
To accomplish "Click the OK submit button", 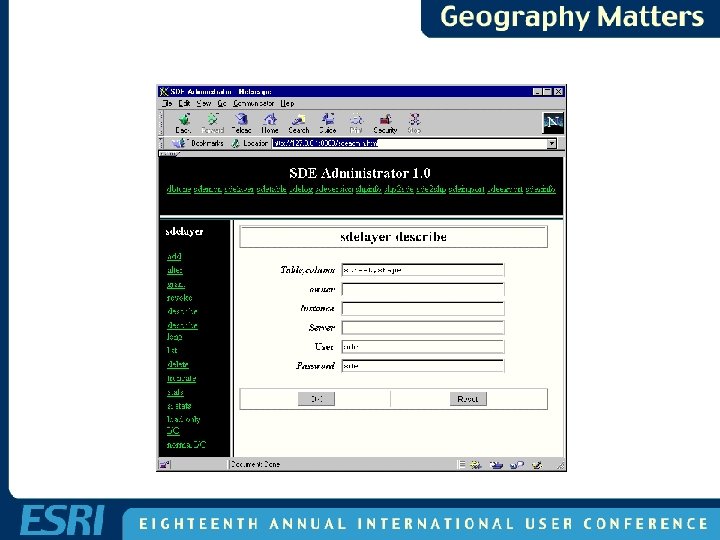I will pos(316,399).
